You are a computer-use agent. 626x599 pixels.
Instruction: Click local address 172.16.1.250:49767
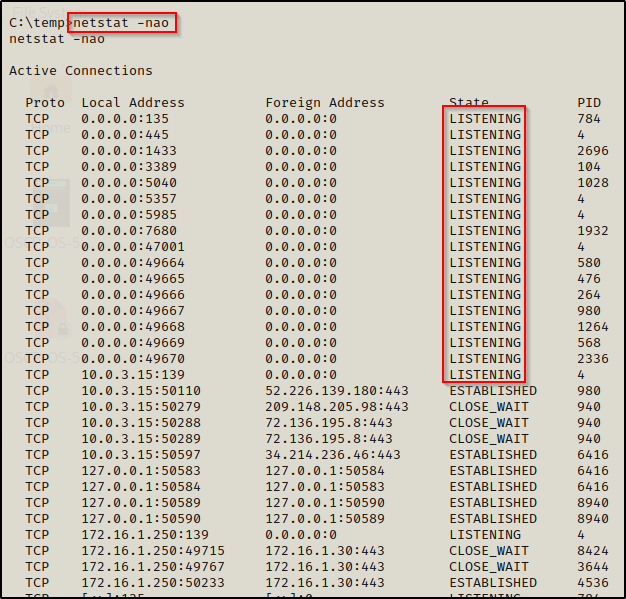tap(153, 566)
